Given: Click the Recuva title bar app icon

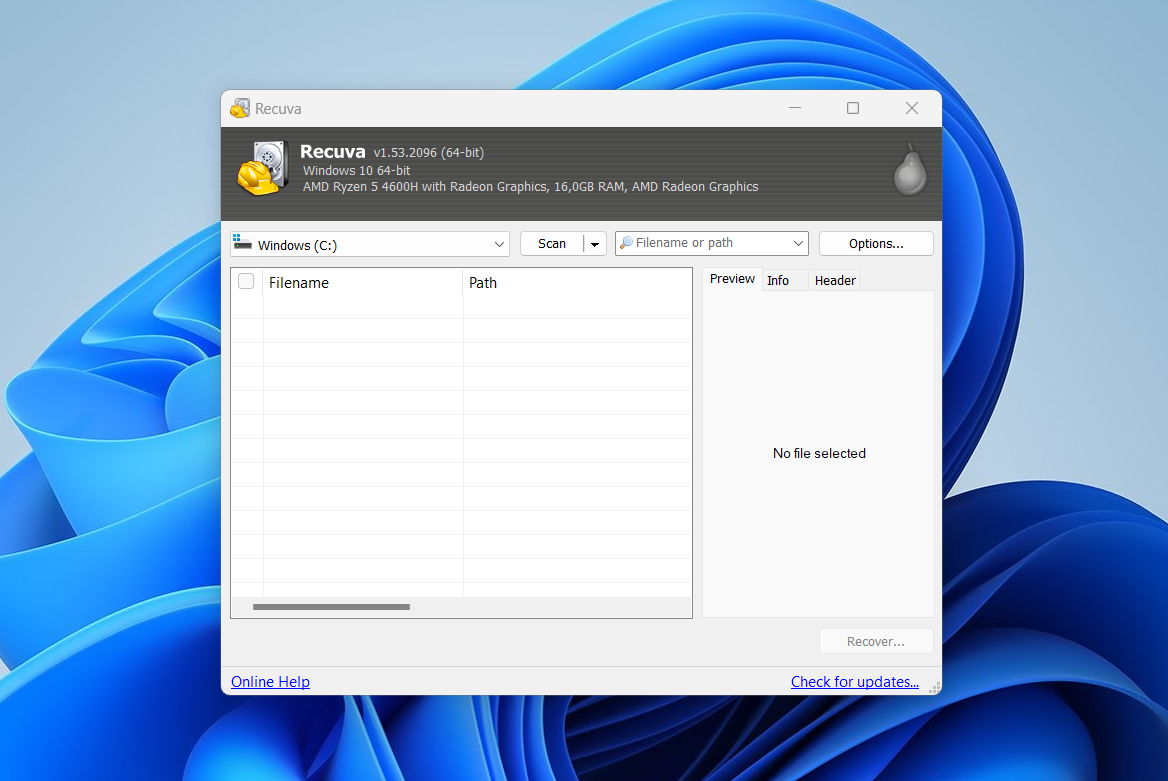Looking at the screenshot, I should (240, 109).
